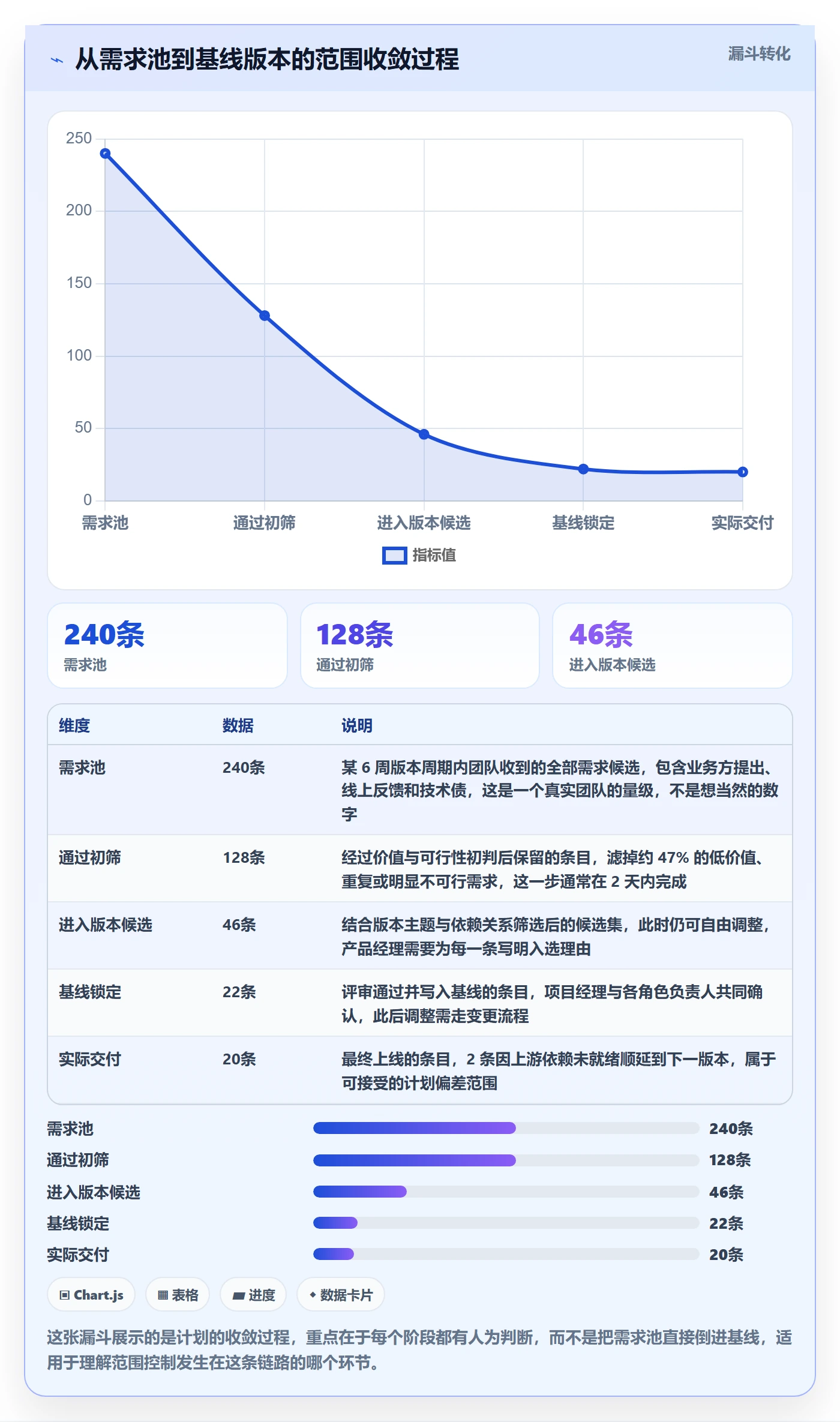This screenshot has height=1422, width=840.
Task: Click the 需求池 data point on the chart
Action: click(x=105, y=154)
